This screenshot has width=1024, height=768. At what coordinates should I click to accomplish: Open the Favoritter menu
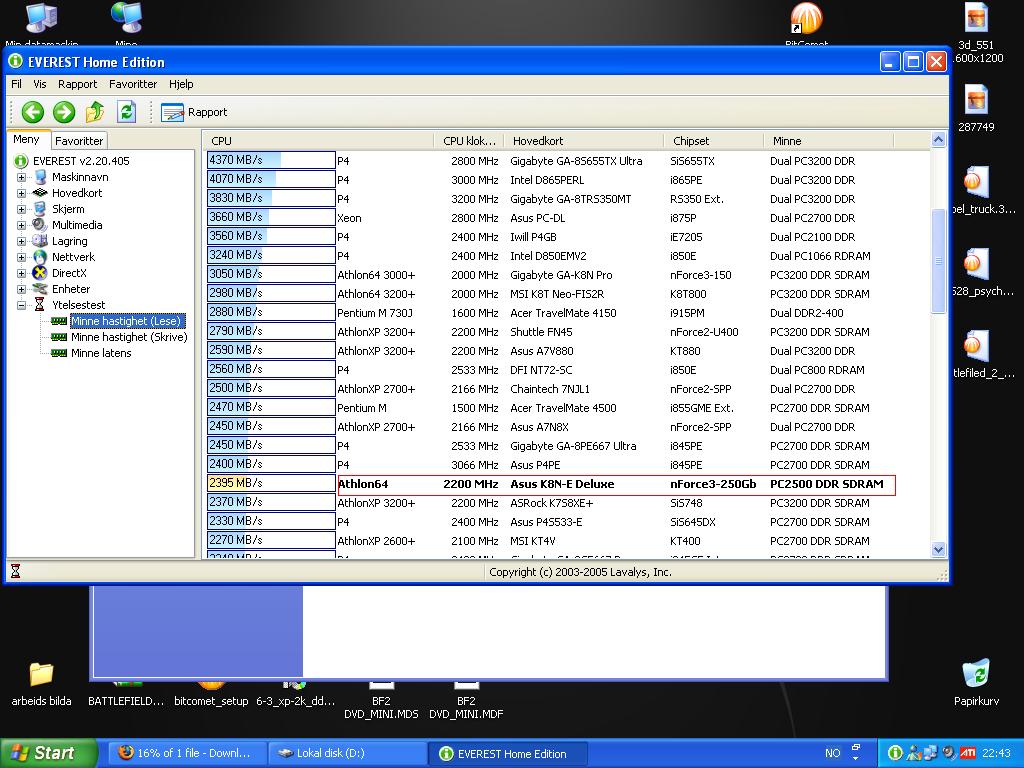133,84
